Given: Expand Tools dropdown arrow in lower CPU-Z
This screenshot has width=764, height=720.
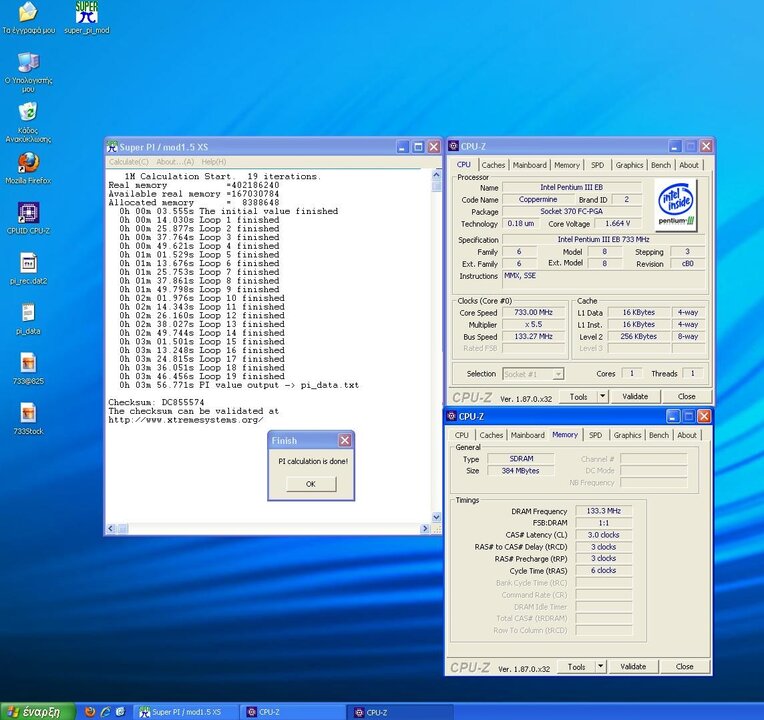Looking at the screenshot, I should [601, 666].
